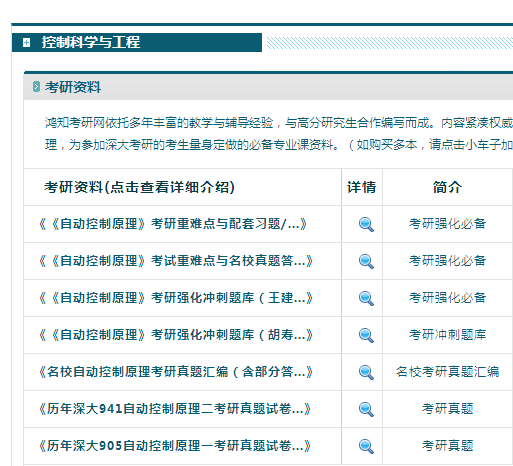Image resolution: width=513 pixels, height=466 pixels.
Task: Click the 详情 column header
Action: point(362,187)
